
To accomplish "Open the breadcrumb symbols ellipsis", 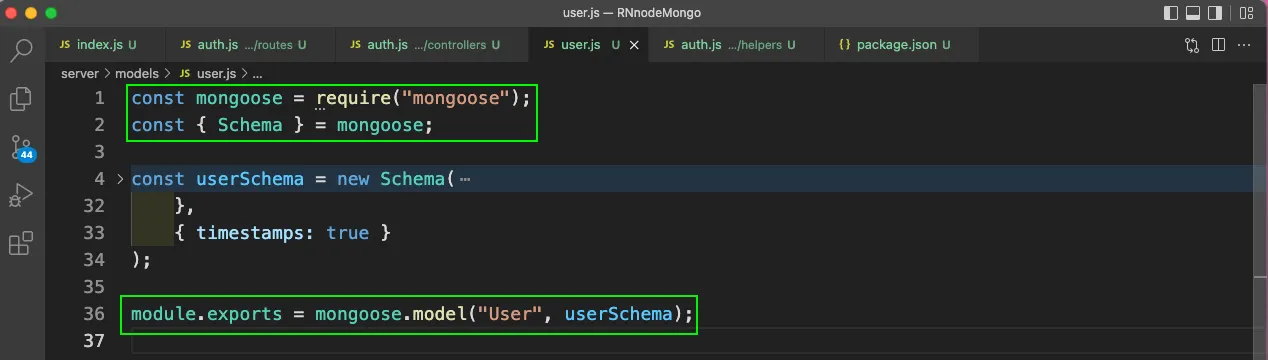I will (256, 74).
